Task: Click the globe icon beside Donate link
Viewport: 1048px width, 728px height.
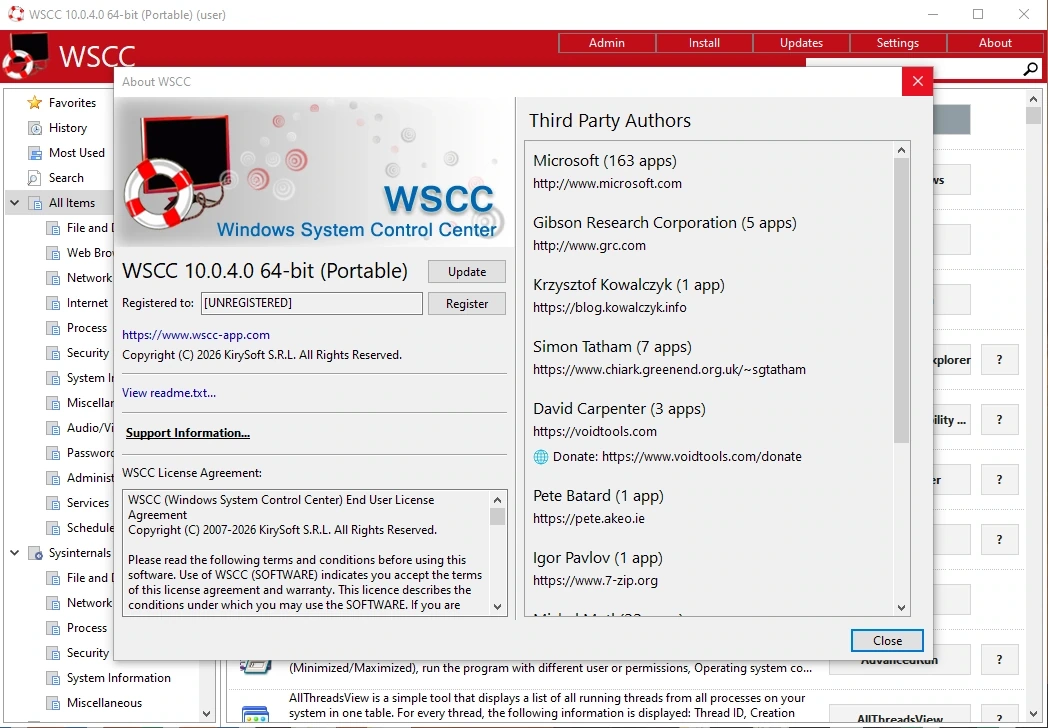Action: click(541, 457)
